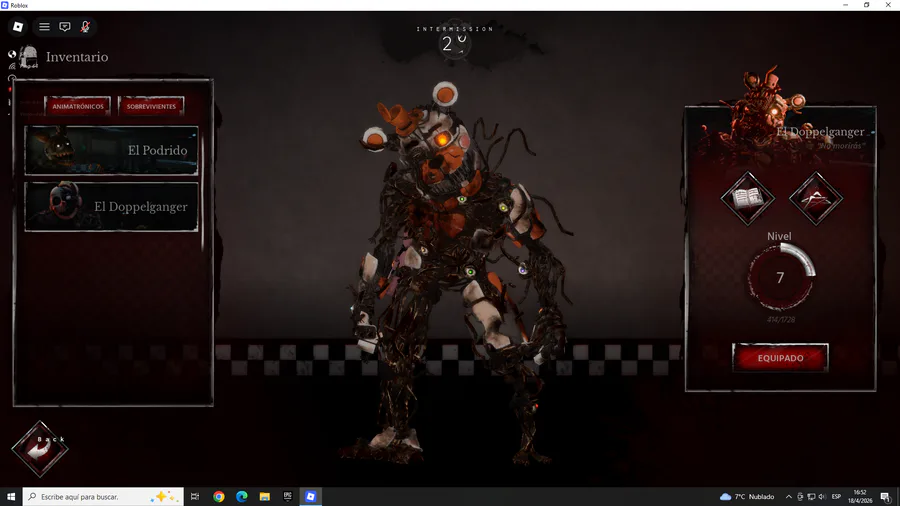The image size is (900, 506).
Task: Click the level 7 progress ring
Action: (x=781, y=277)
